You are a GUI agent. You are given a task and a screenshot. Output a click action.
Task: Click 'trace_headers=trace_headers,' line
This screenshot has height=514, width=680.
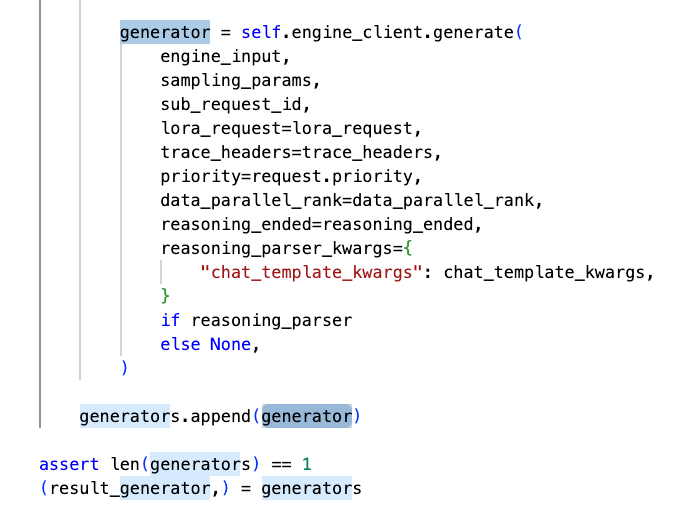(x=301, y=153)
